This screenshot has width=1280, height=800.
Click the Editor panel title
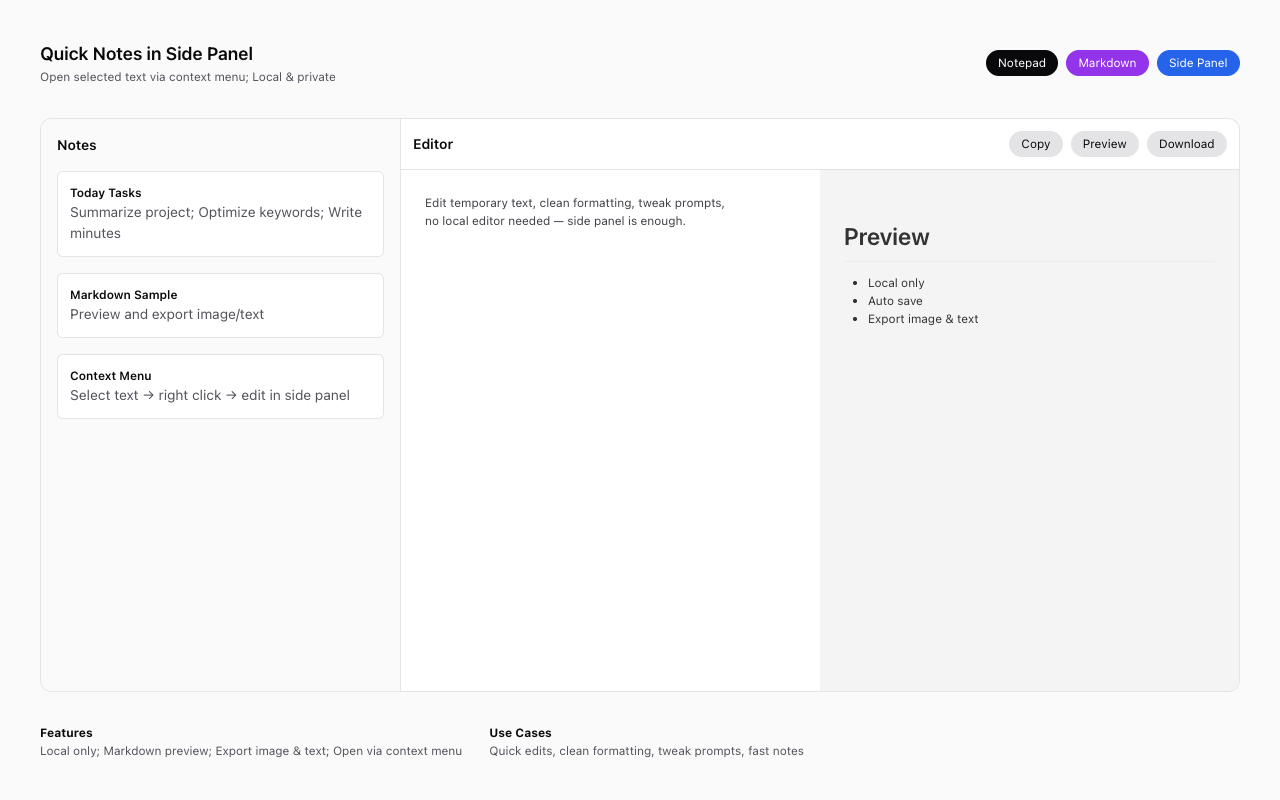tap(433, 144)
